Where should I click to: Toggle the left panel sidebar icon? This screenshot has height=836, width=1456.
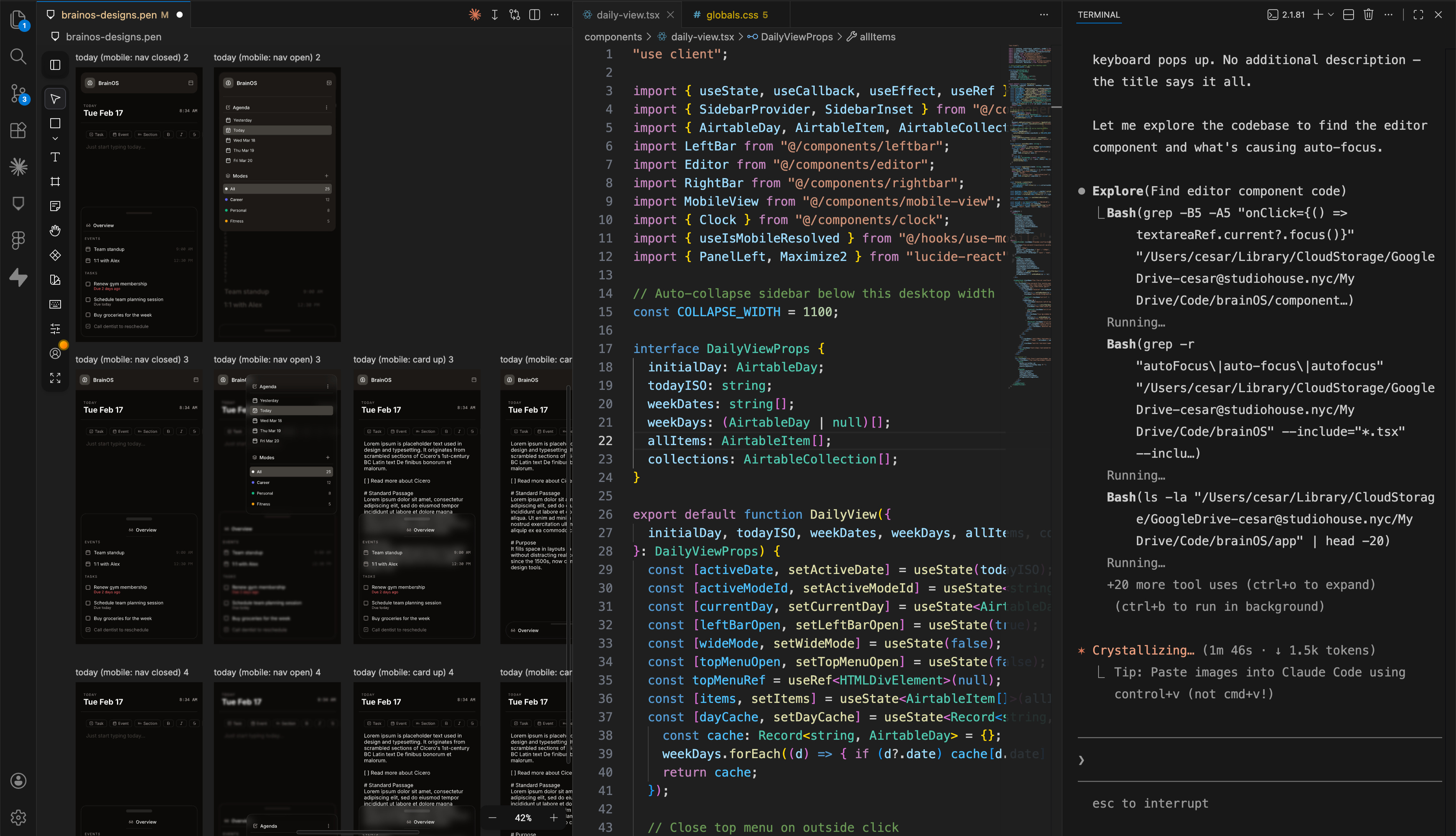click(55, 64)
